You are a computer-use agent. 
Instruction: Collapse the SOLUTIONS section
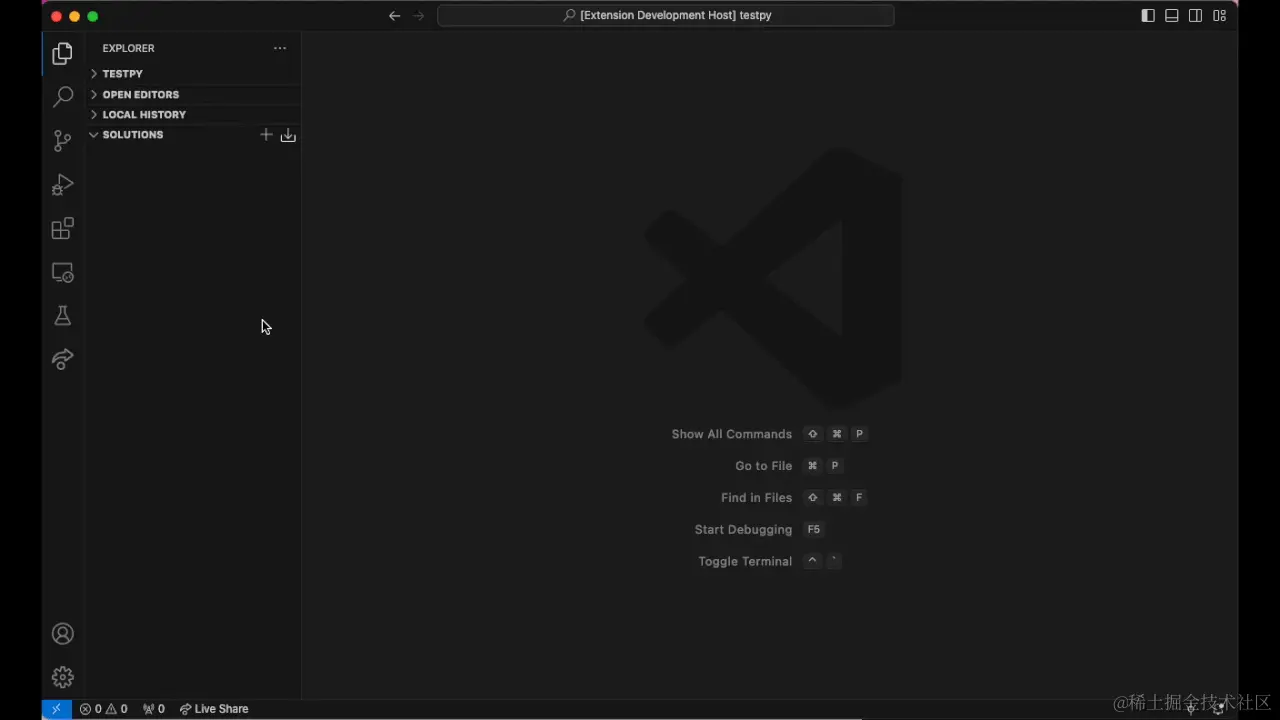click(x=132, y=134)
